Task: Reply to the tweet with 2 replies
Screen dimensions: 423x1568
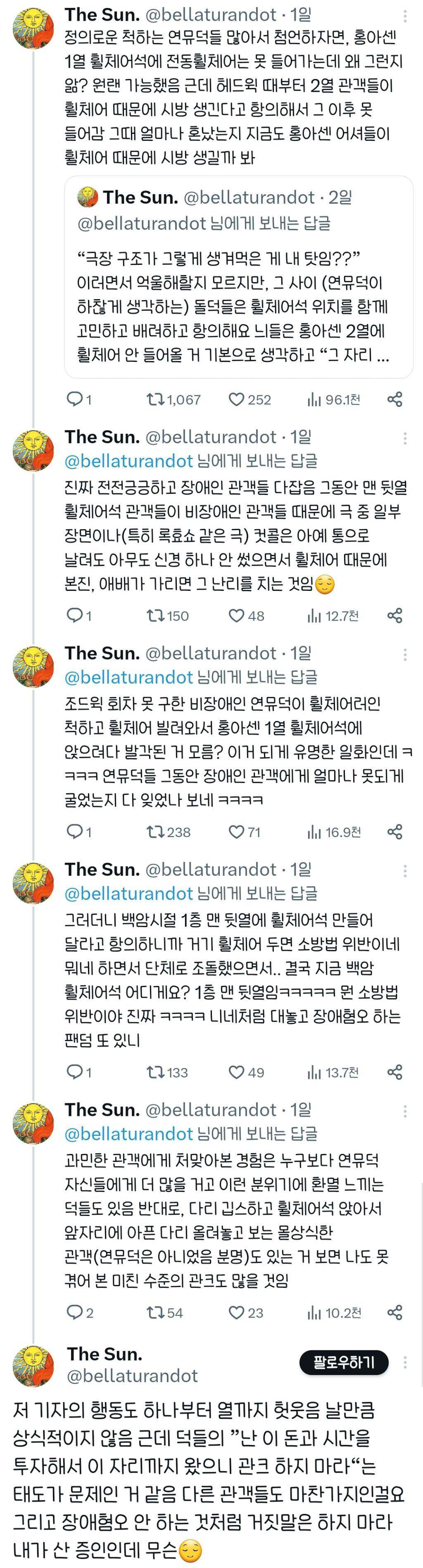Action: point(75,1312)
